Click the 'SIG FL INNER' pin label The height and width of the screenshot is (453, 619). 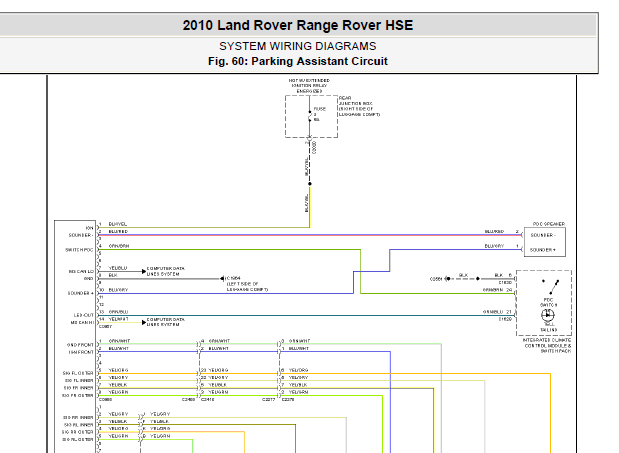79,380
